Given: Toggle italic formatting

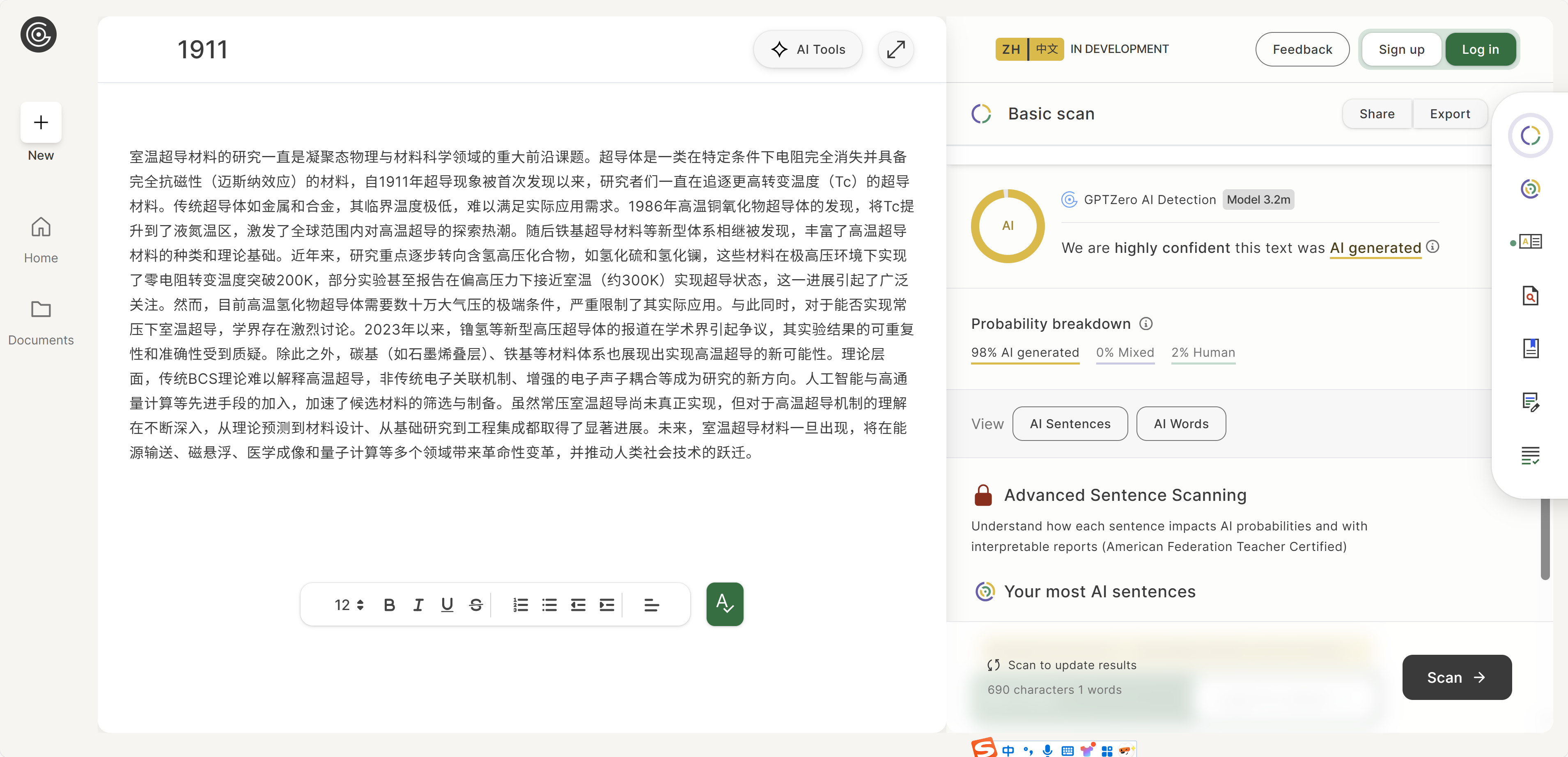Looking at the screenshot, I should [x=418, y=605].
